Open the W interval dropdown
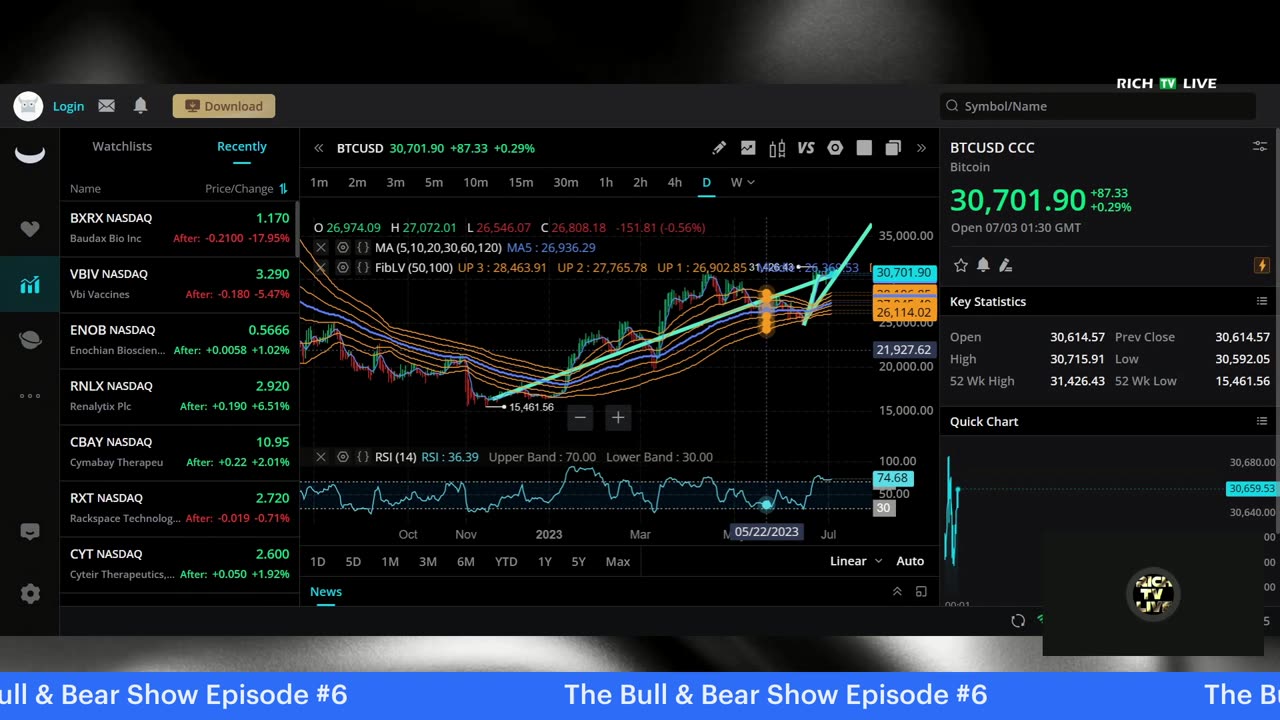The width and height of the screenshot is (1280, 720). coord(742,182)
